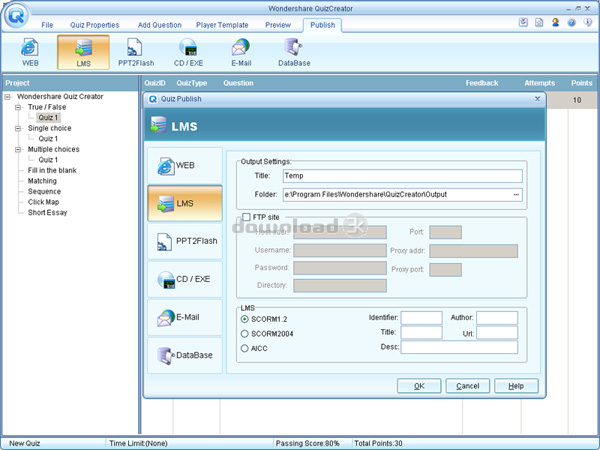Open the help question-mark icon top-right

[x=571, y=23]
